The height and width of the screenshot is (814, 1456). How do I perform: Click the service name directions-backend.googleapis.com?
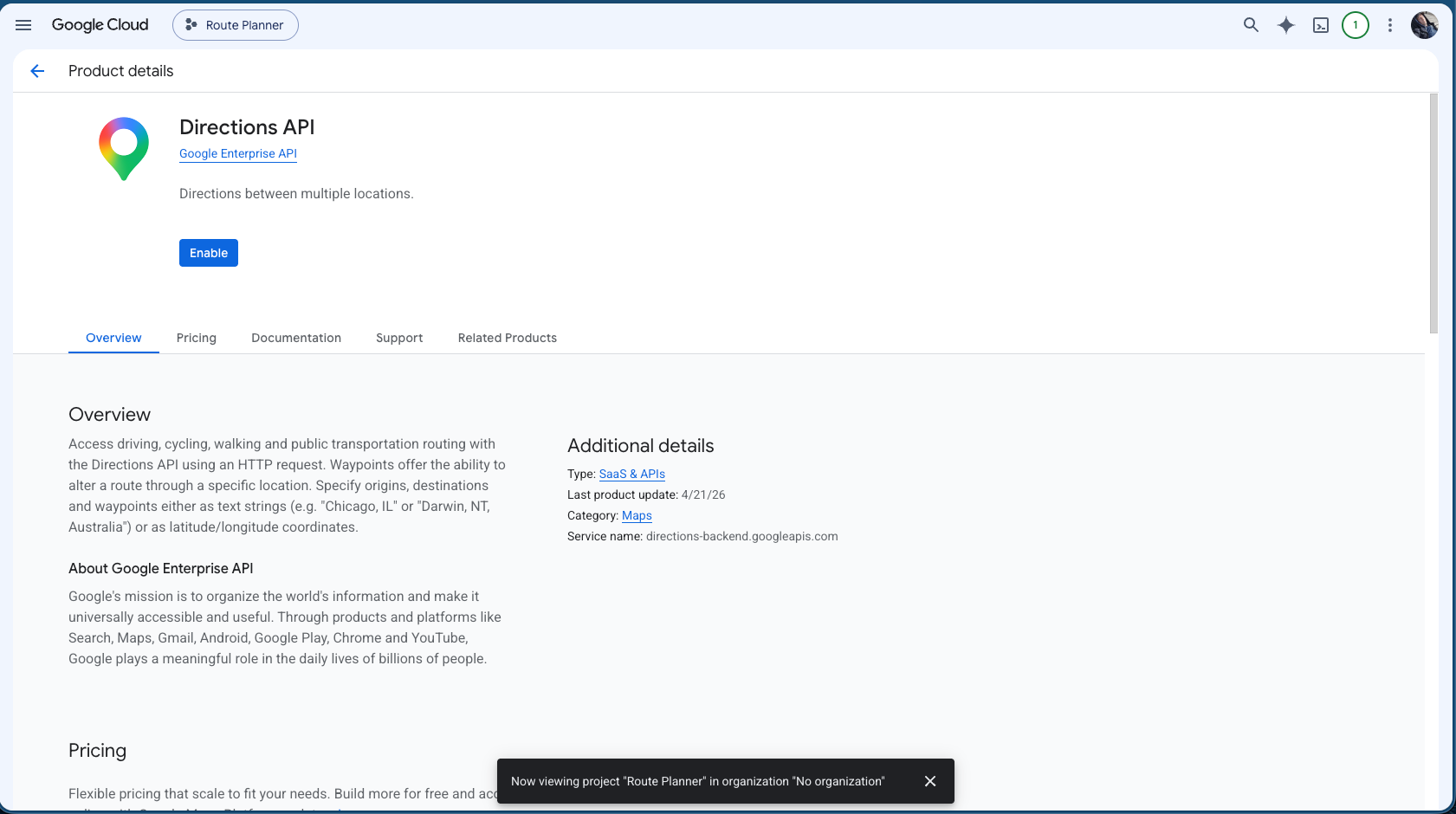pos(742,536)
